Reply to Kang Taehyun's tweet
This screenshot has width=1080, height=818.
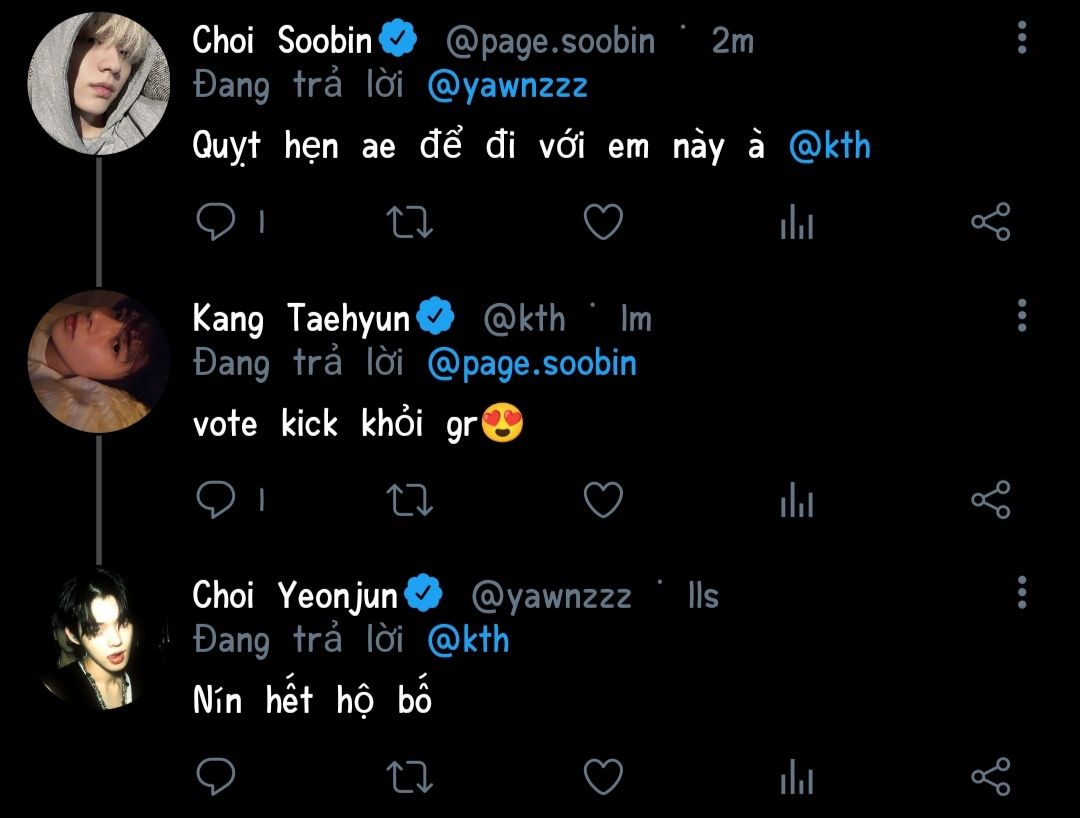click(215, 500)
